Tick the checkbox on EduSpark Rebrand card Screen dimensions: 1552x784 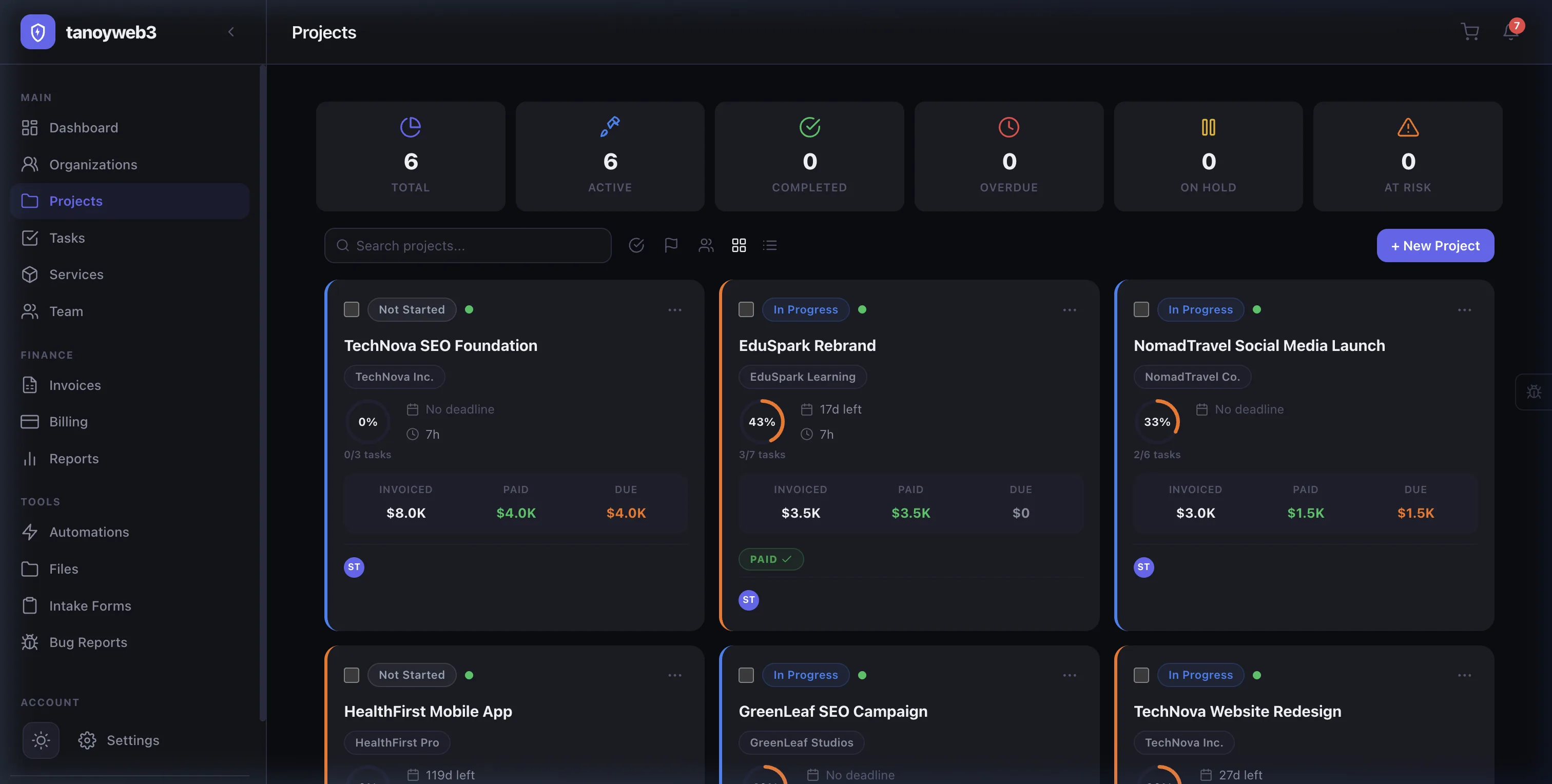pos(745,309)
